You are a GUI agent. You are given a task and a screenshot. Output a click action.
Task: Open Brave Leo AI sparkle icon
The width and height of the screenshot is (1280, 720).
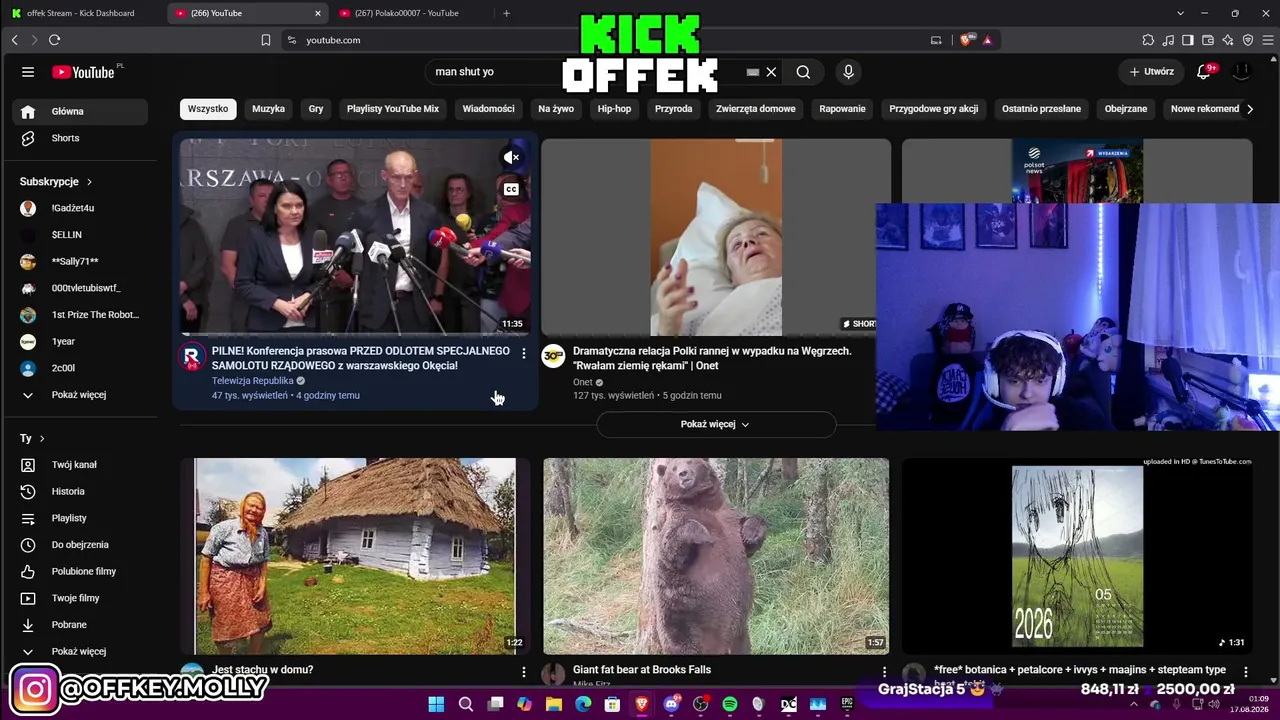1228,40
